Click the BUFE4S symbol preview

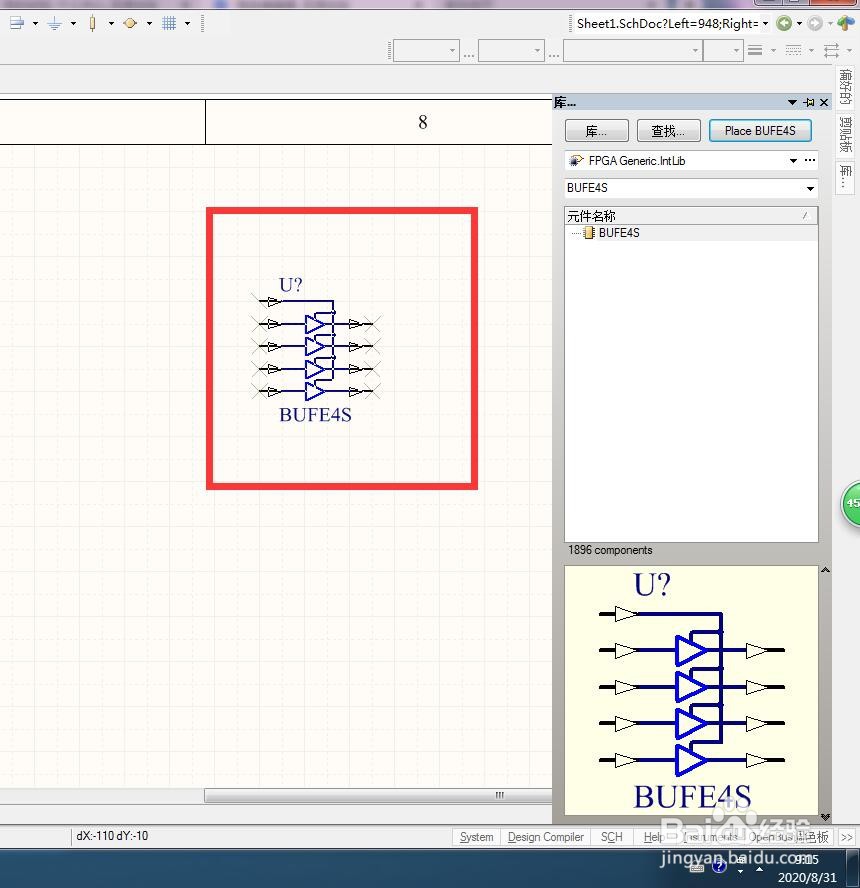(x=691, y=690)
